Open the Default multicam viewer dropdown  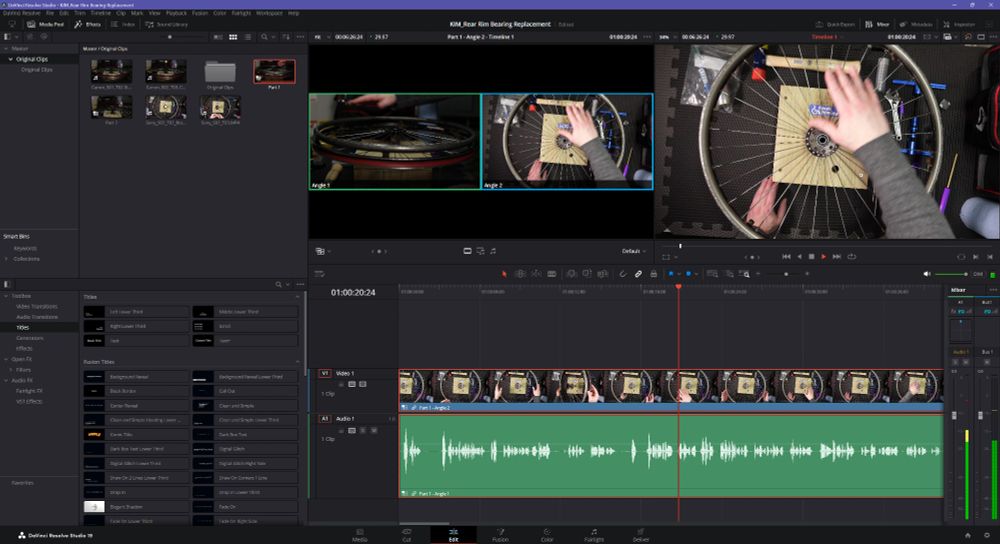pyautogui.click(x=632, y=251)
